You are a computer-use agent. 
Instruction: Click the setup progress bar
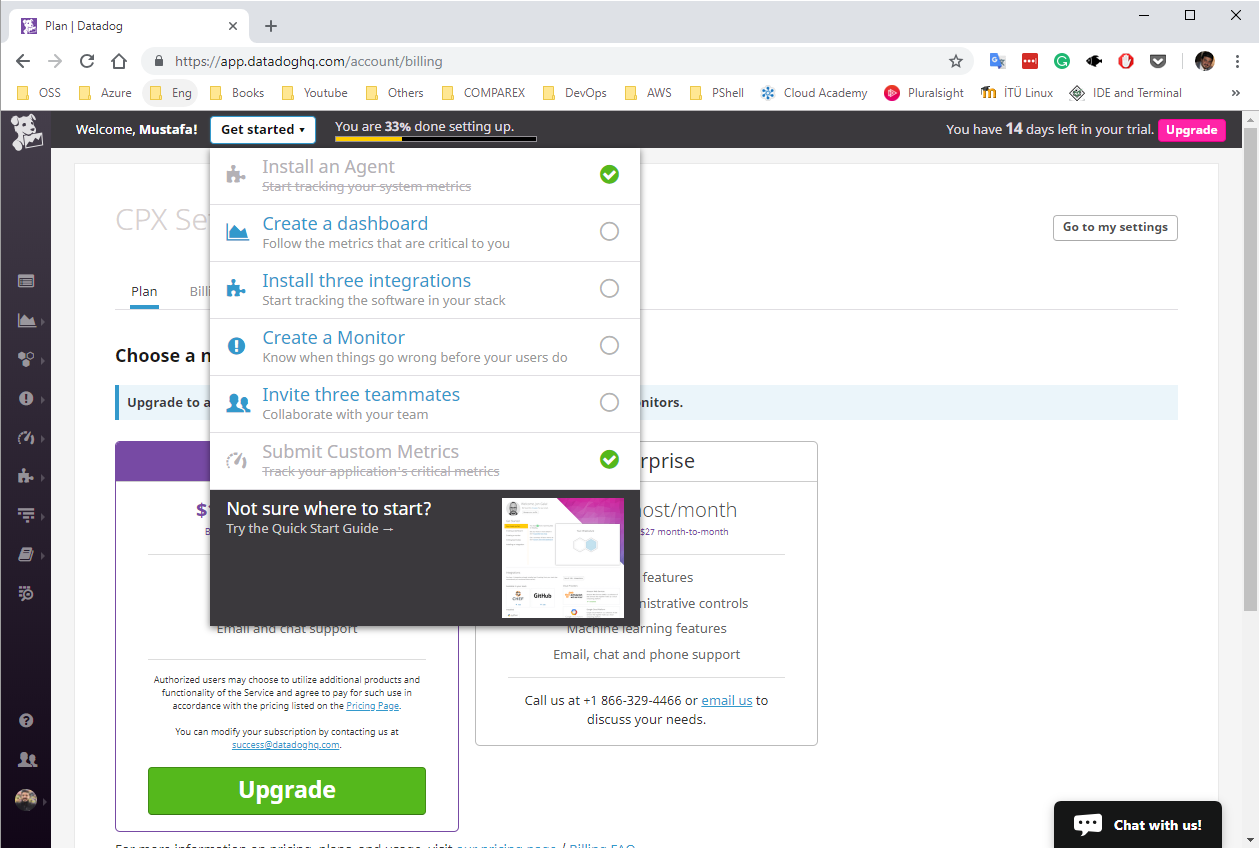pos(435,139)
